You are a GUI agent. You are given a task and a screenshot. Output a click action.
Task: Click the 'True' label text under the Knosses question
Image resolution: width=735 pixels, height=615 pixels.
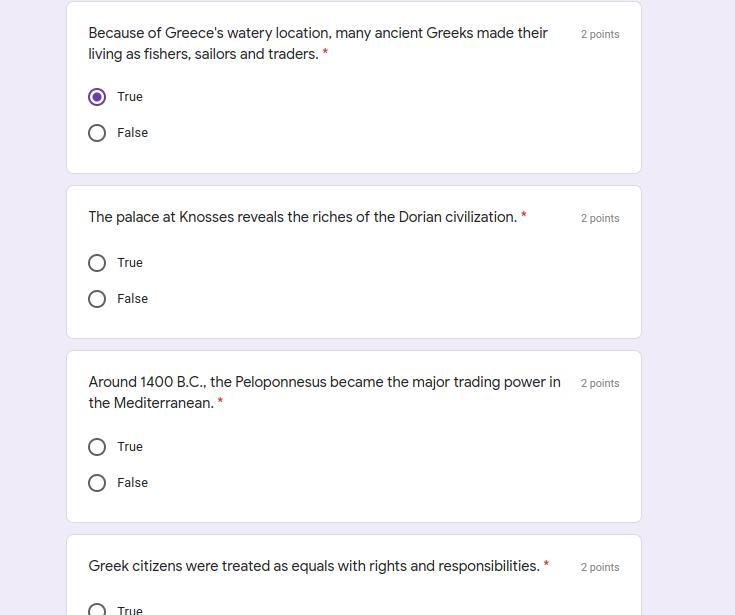[130, 263]
